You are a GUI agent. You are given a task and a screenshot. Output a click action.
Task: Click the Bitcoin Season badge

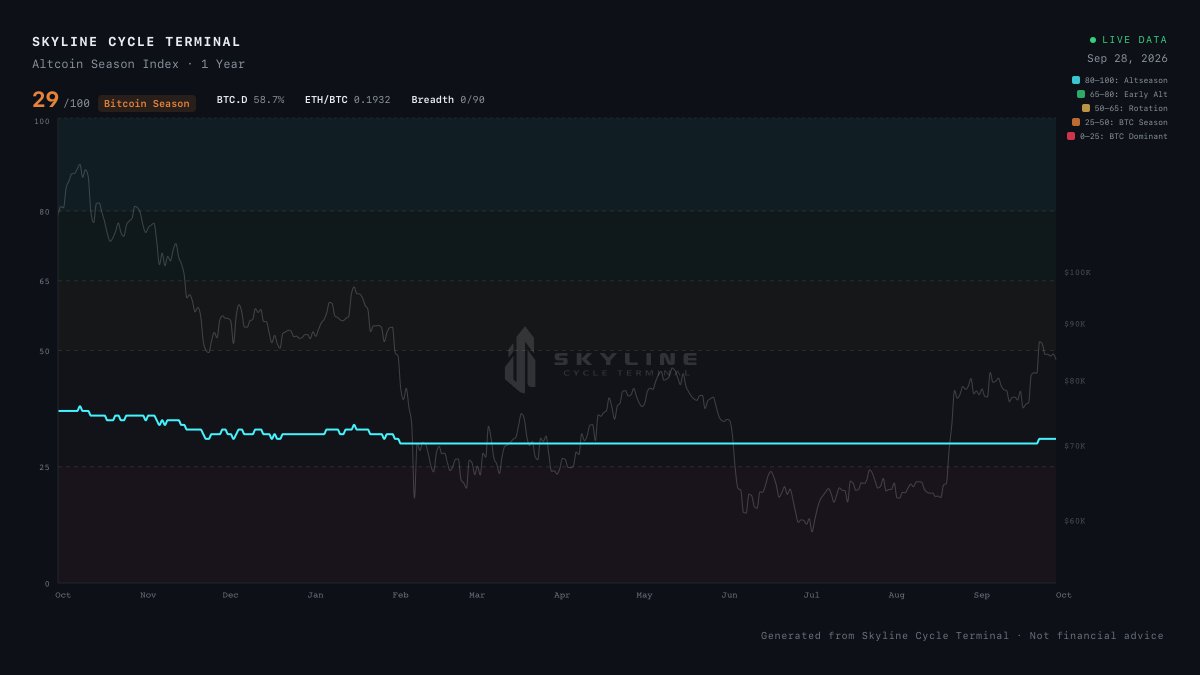pos(147,103)
